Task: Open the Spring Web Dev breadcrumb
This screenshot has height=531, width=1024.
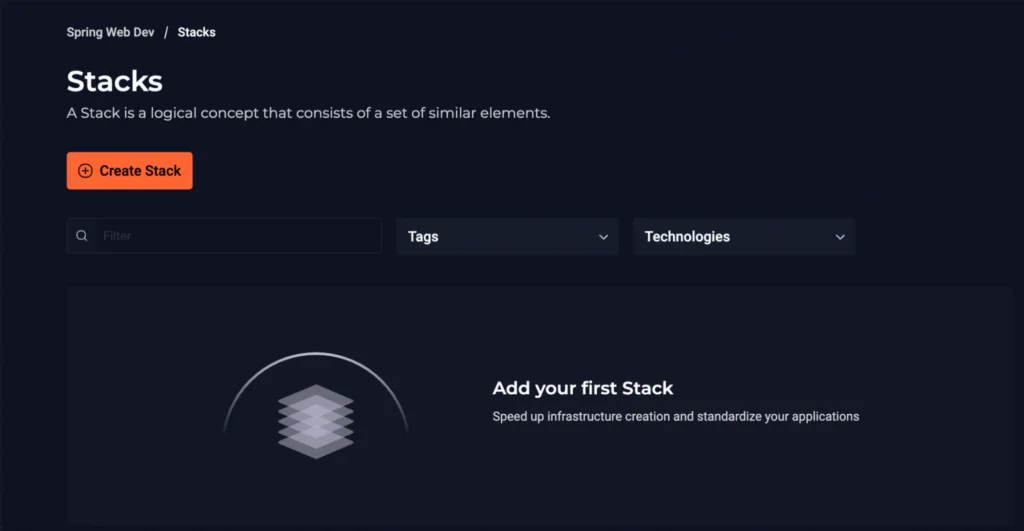Action: [110, 32]
